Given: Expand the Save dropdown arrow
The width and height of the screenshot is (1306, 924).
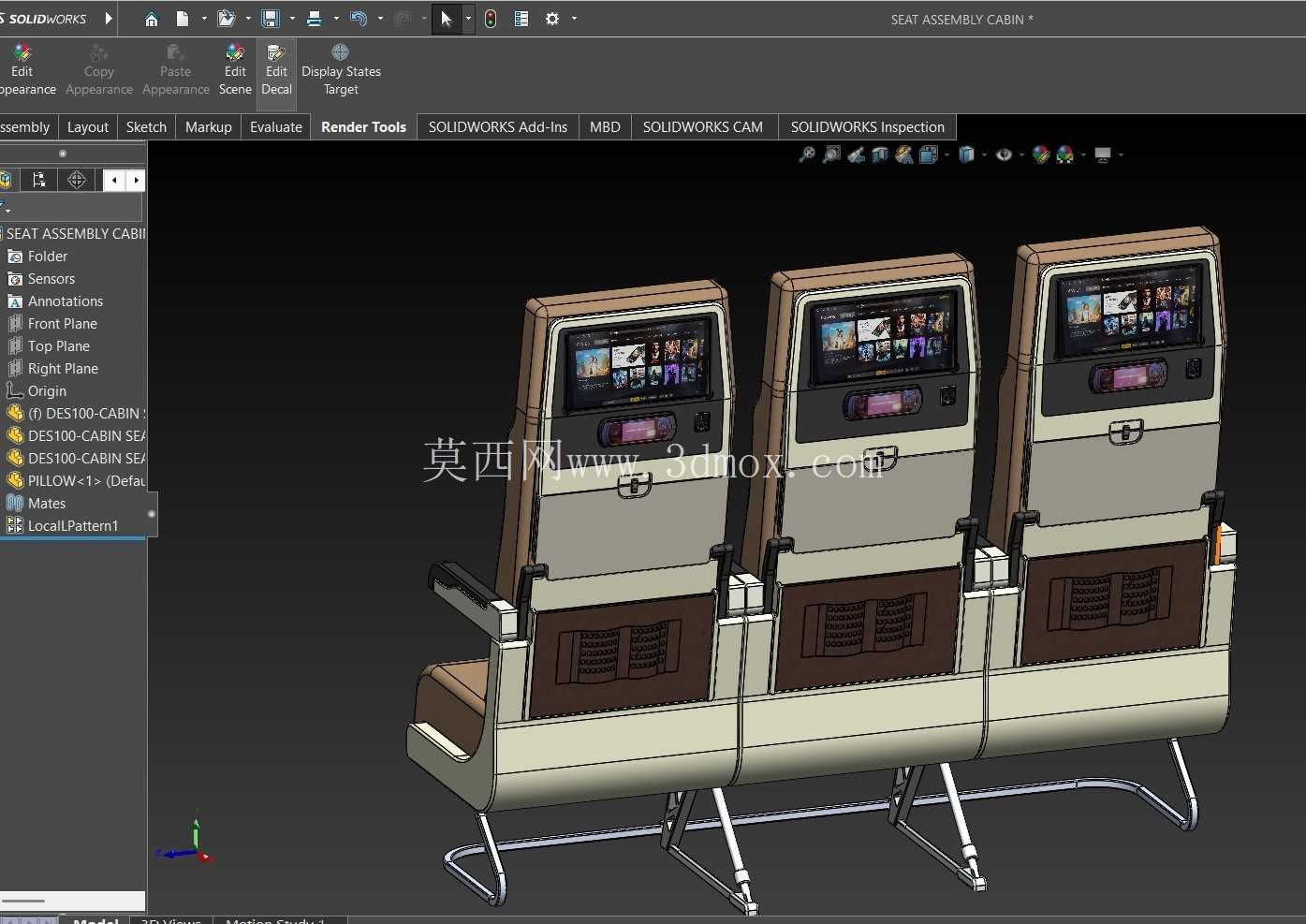Looking at the screenshot, I should tap(292, 19).
